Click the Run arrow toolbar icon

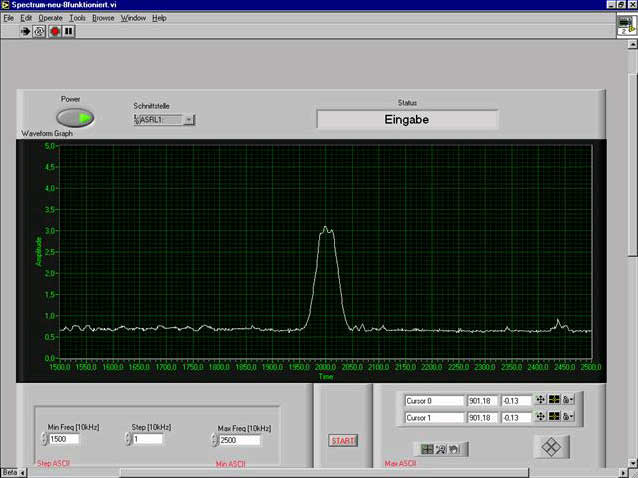point(25,32)
